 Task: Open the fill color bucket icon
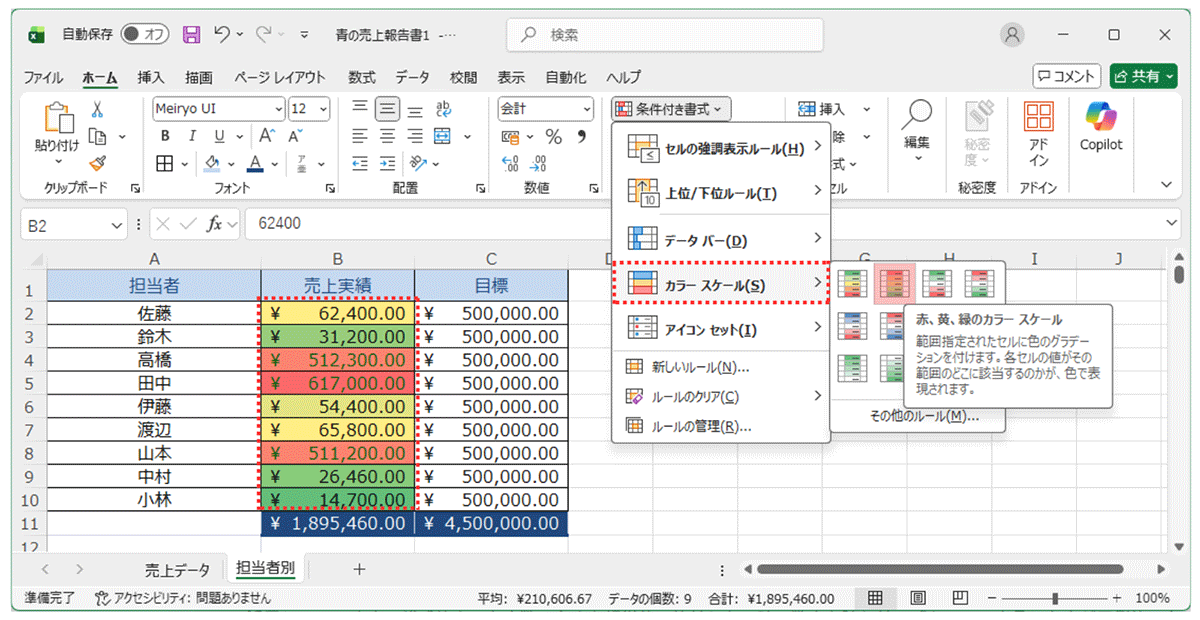(x=210, y=163)
